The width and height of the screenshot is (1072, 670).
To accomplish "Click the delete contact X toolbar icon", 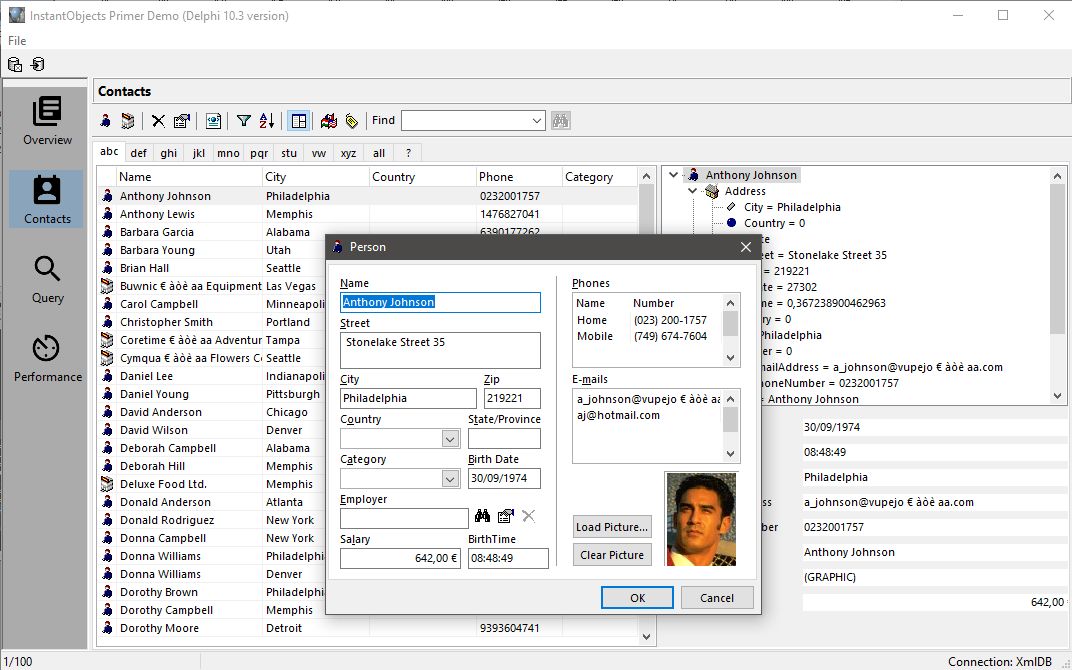I will click(x=157, y=120).
